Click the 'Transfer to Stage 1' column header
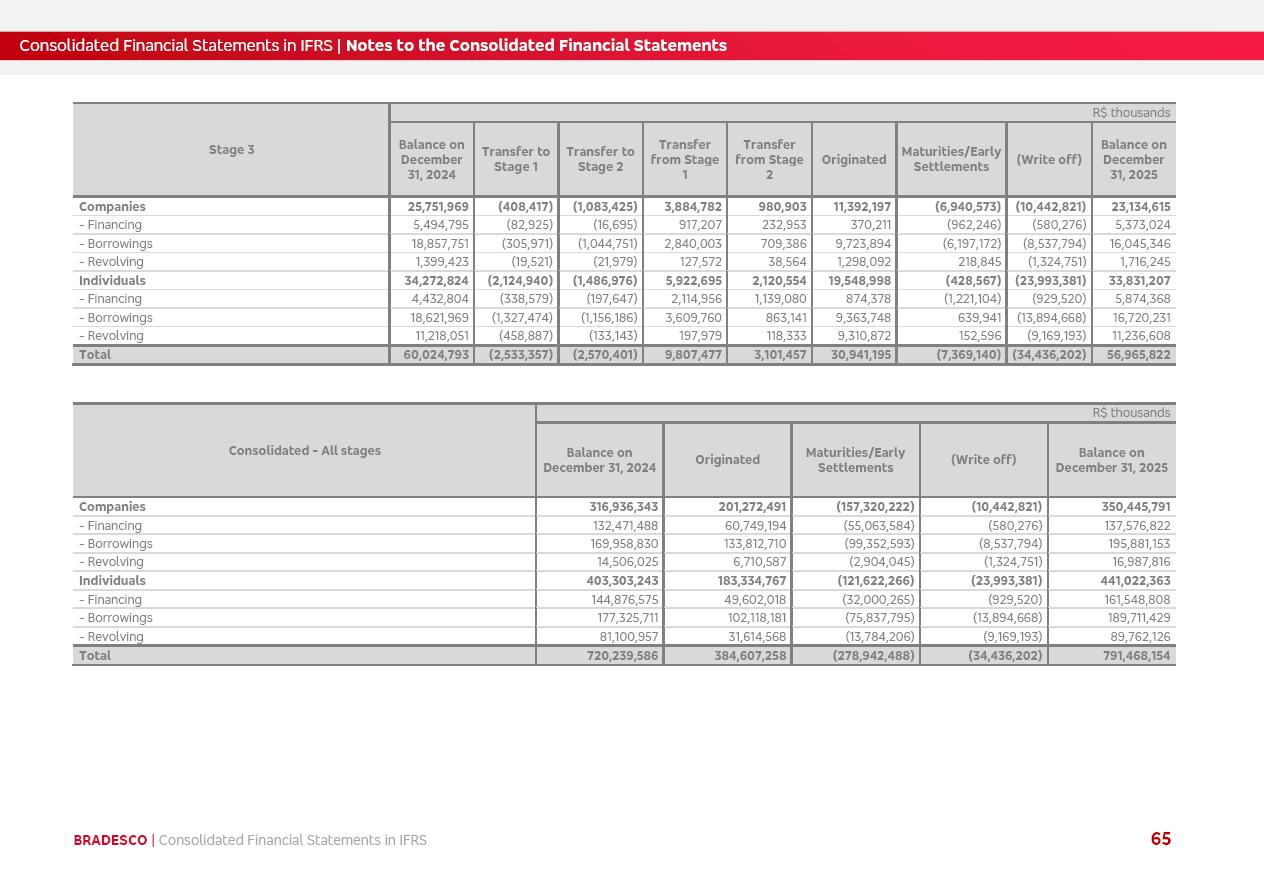Screen dimensions: 1264x891 [x=515, y=159]
